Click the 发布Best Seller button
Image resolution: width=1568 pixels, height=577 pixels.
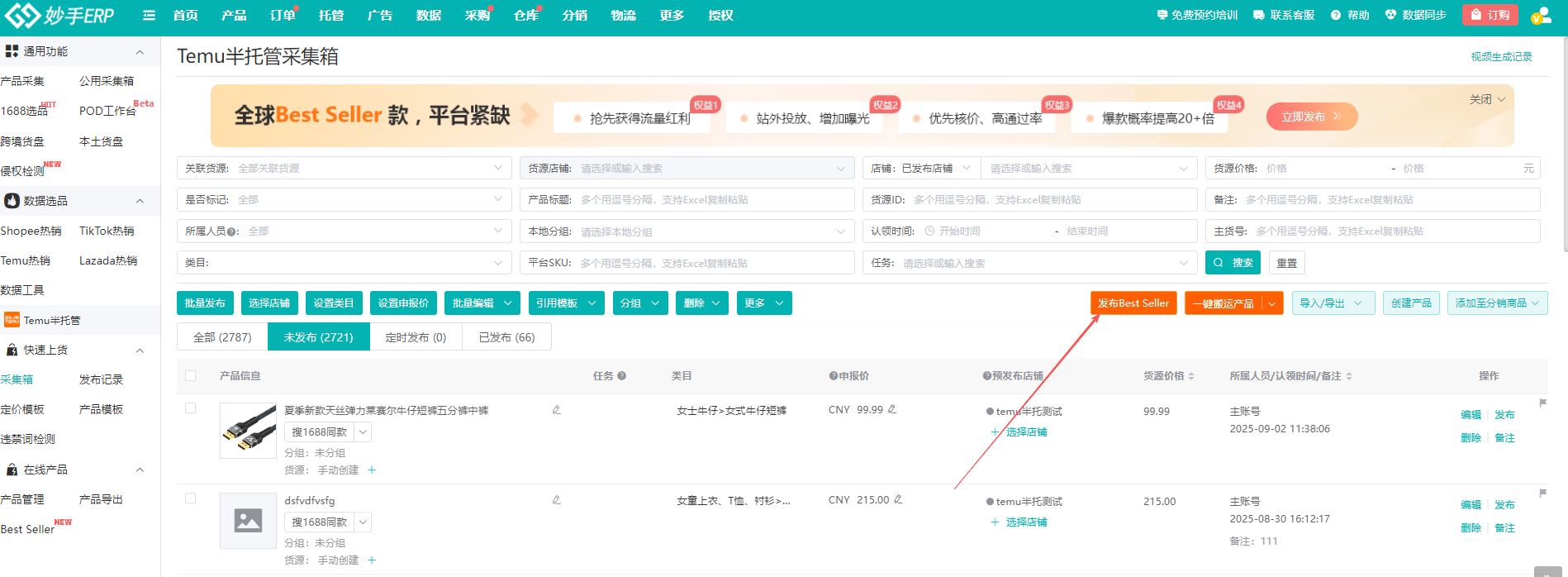[x=1133, y=303]
